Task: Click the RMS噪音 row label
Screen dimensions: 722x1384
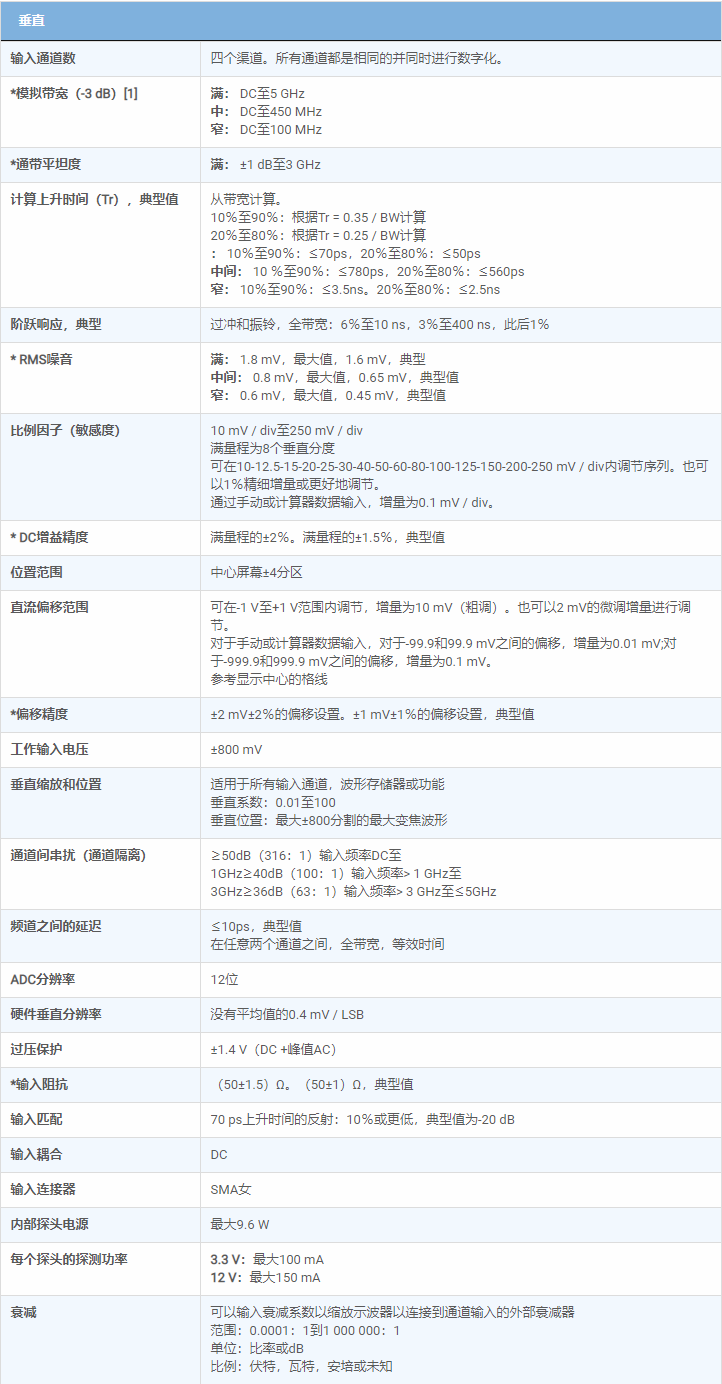Action: click(42, 359)
